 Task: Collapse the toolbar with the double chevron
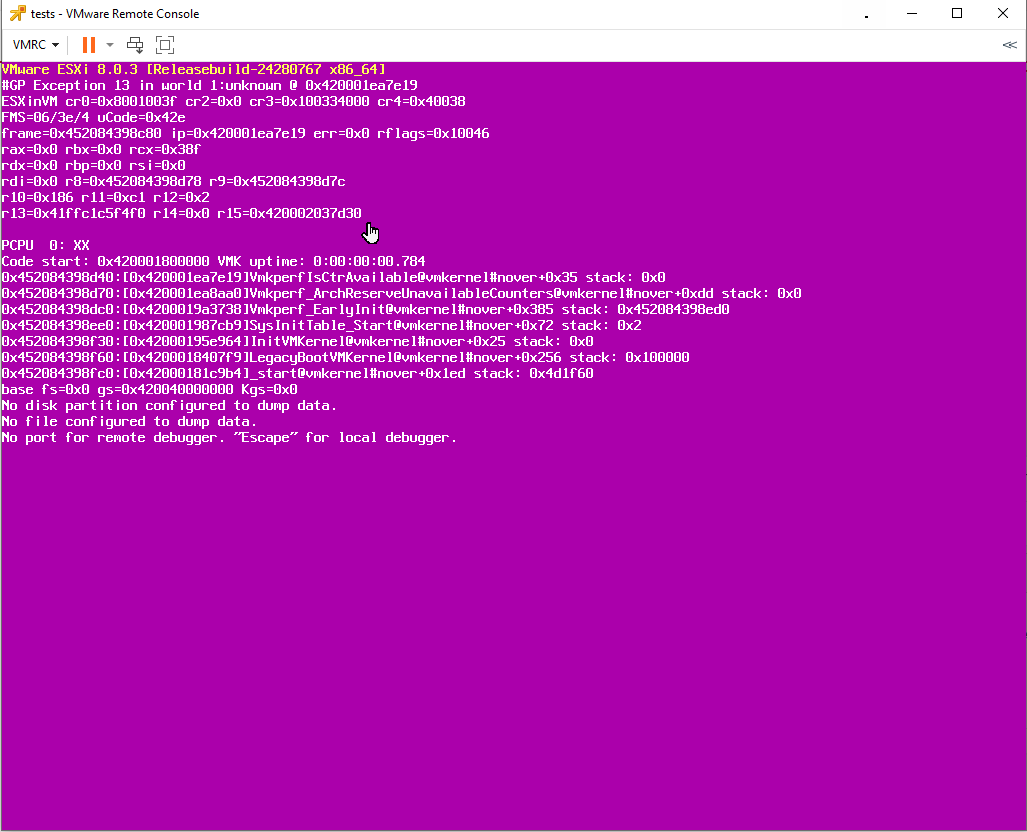pyautogui.click(x=1009, y=45)
